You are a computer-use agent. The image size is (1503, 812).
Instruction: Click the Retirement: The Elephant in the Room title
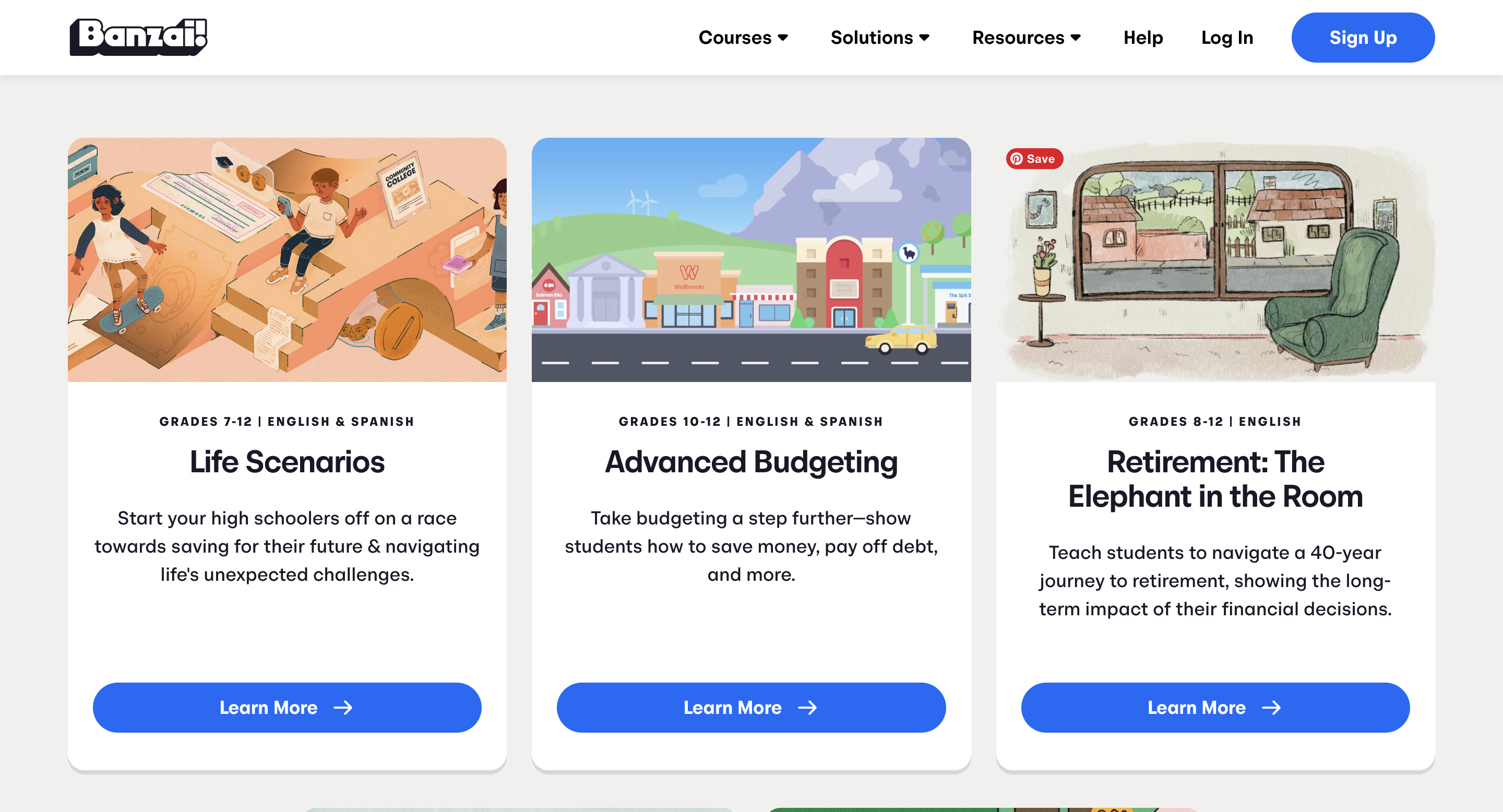pyautogui.click(x=1215, y=479)
